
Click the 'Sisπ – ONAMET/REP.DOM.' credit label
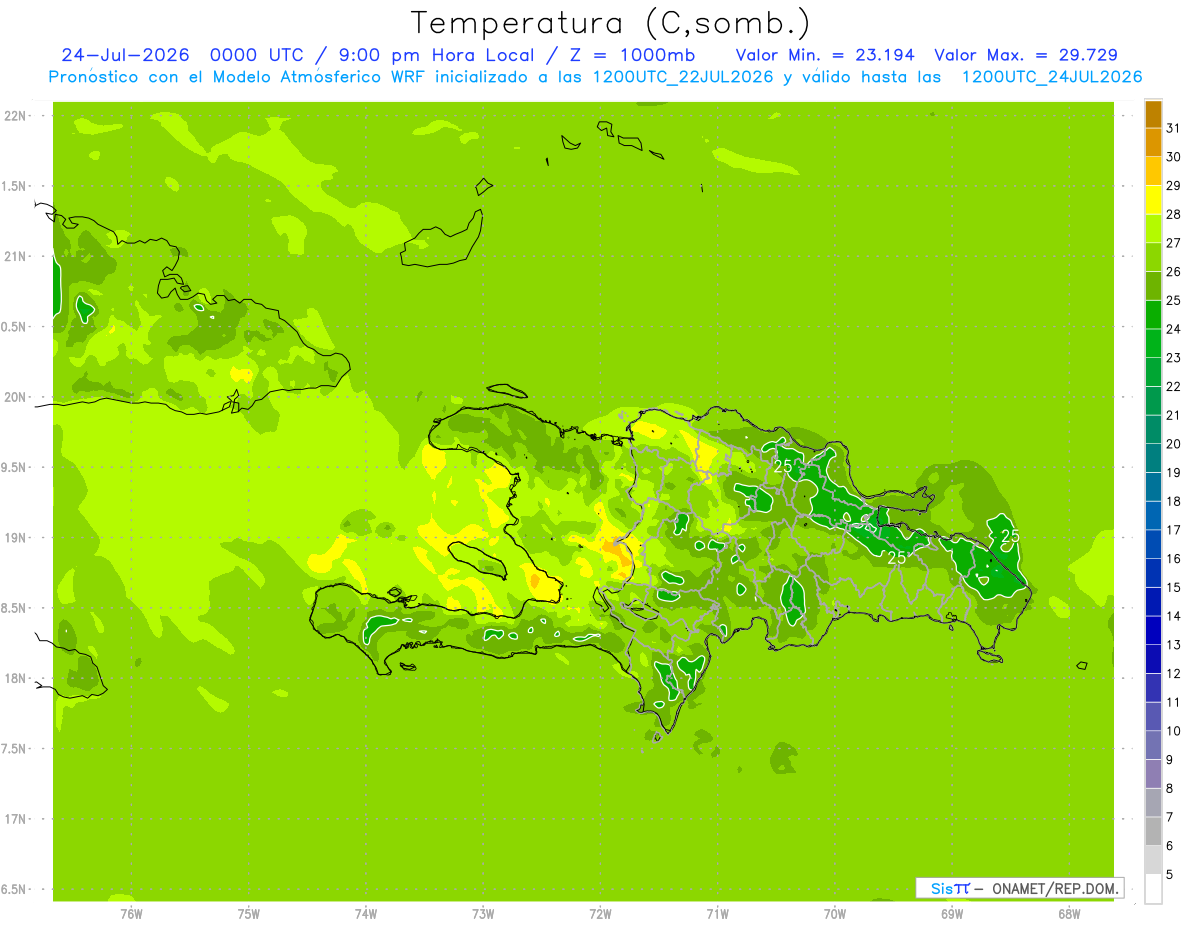point(1019,888)
